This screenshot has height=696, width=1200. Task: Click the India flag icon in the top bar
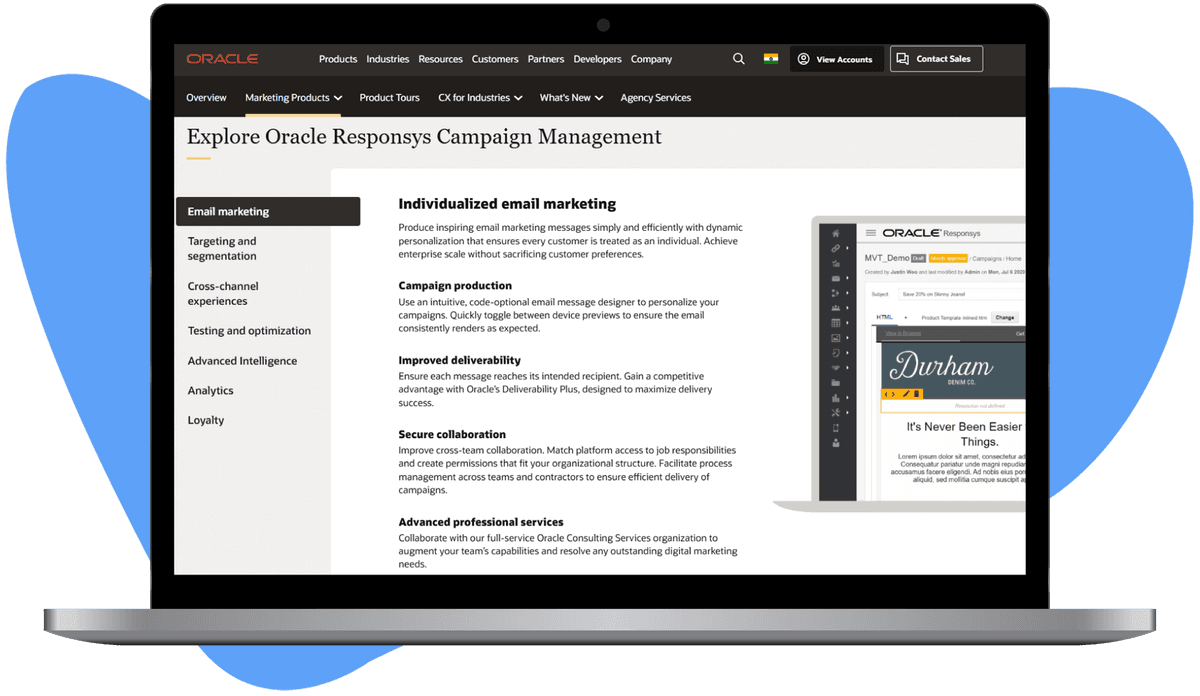point(769,58)
